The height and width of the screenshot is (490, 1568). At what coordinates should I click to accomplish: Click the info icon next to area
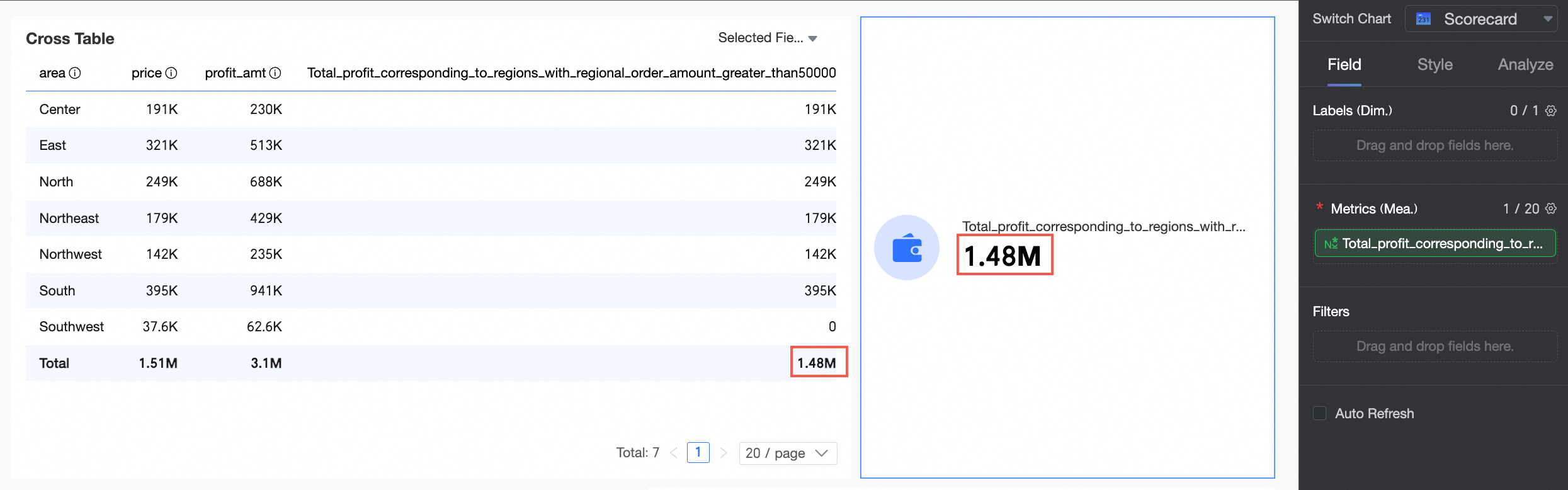pyautogui.click(x=75, y=73)
